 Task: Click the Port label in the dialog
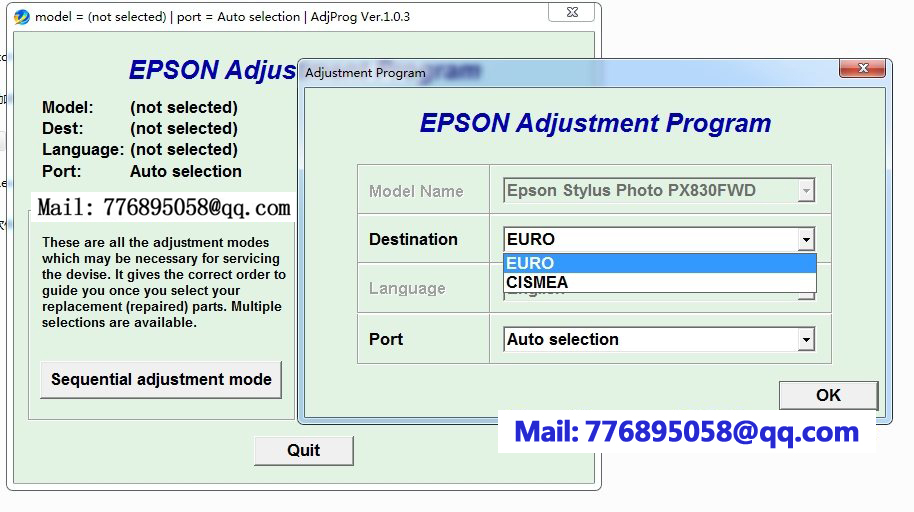pos(386,339)
